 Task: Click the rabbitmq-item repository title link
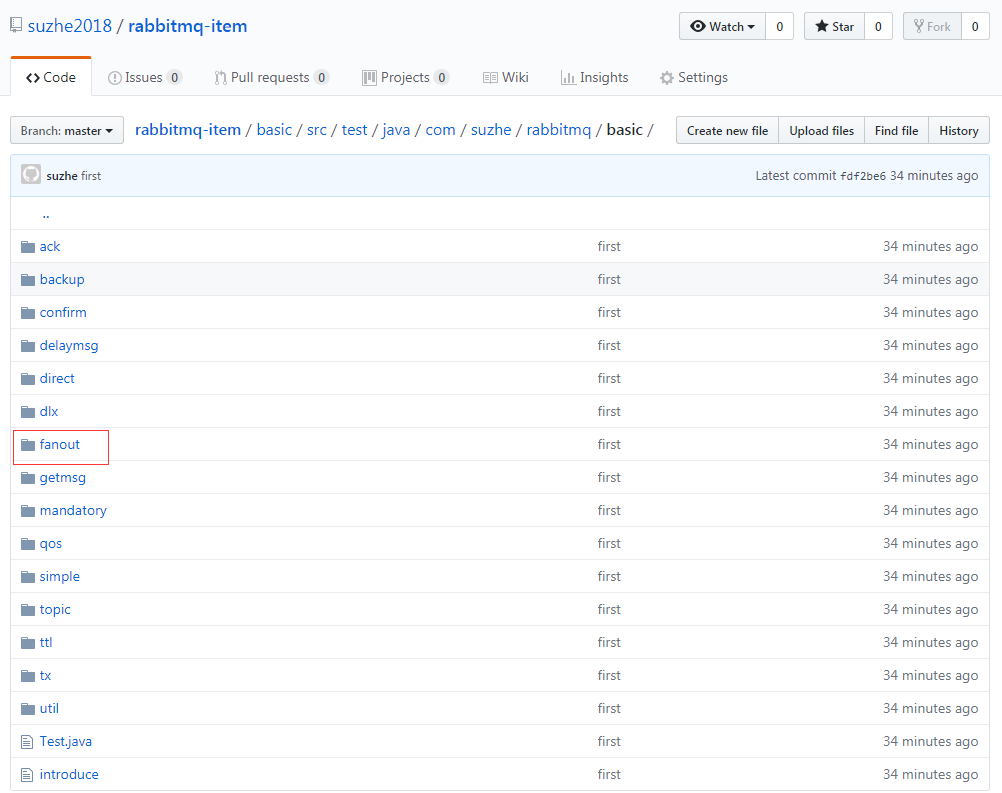click(188, 26)
